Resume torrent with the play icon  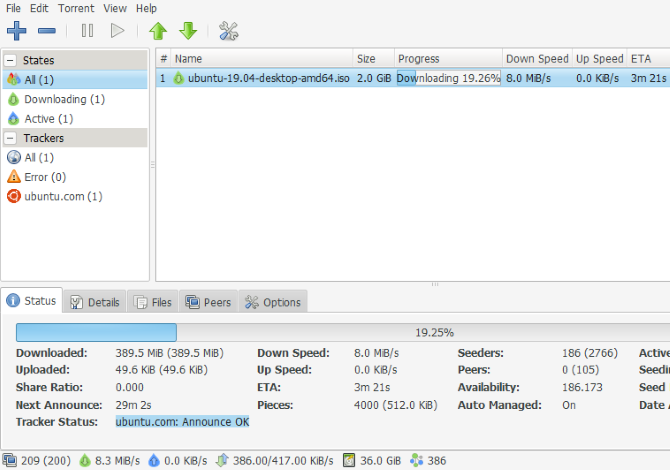click(x=117, y=31)
